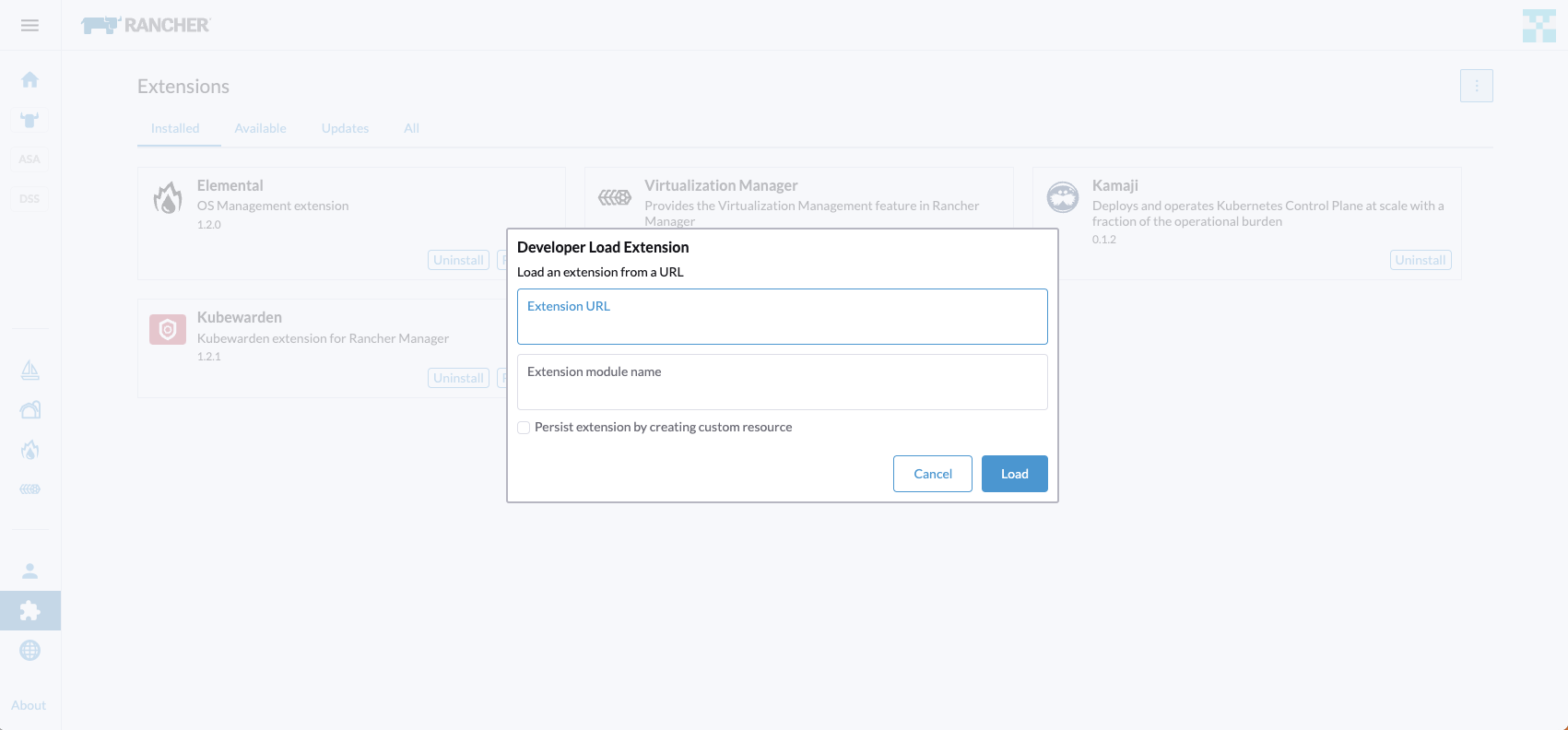
Task: Click the Developer Load Extension dialog title
Action: point(603,247)
